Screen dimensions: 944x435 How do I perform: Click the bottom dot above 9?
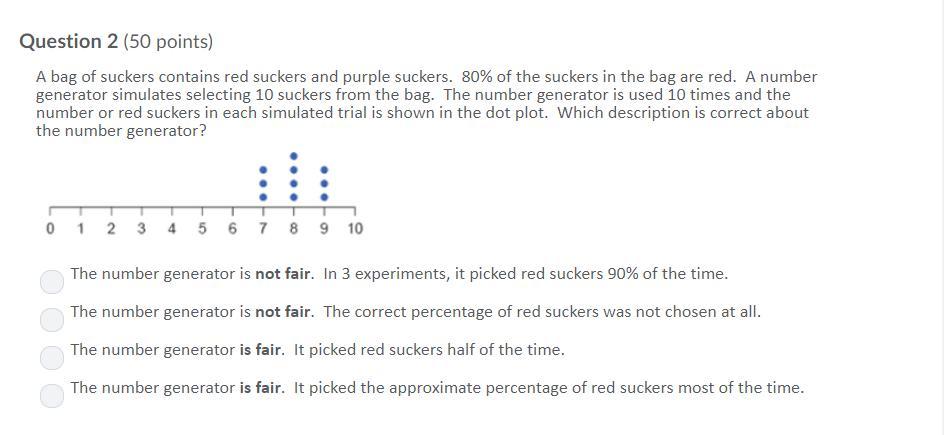(x=324, y=197)
